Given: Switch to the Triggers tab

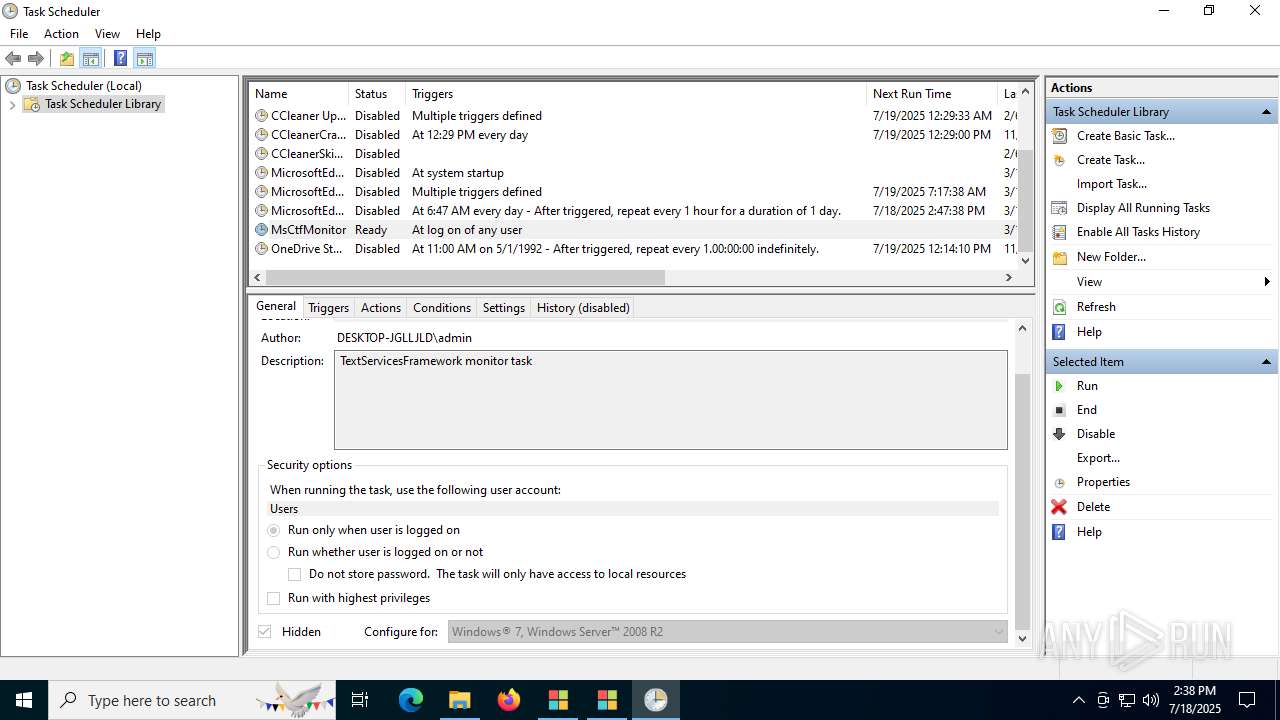Looking at the screenshot, I should pyautogui.click(x=328, y=308).
